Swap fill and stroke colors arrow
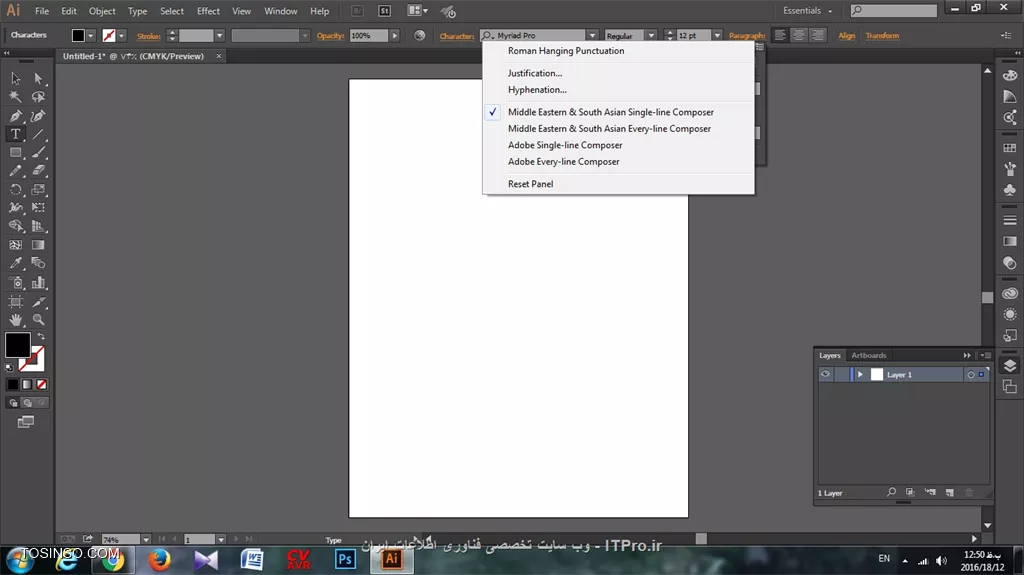Viewport: 1024px width, 575px height. [41, 336]
